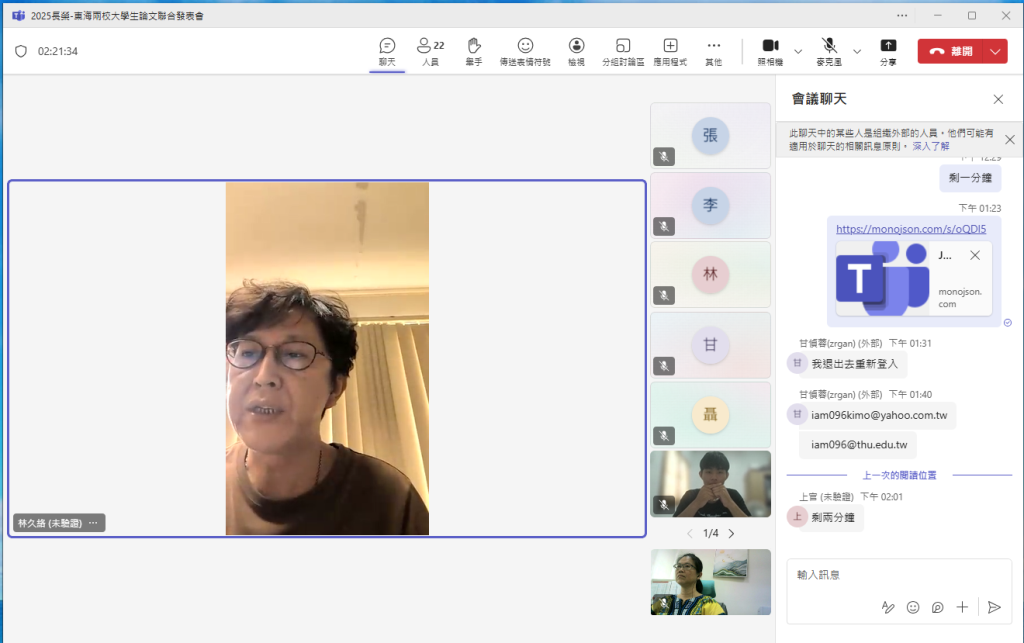Click avatar 甘 beside 我退出去重新登入

(797, 363)
